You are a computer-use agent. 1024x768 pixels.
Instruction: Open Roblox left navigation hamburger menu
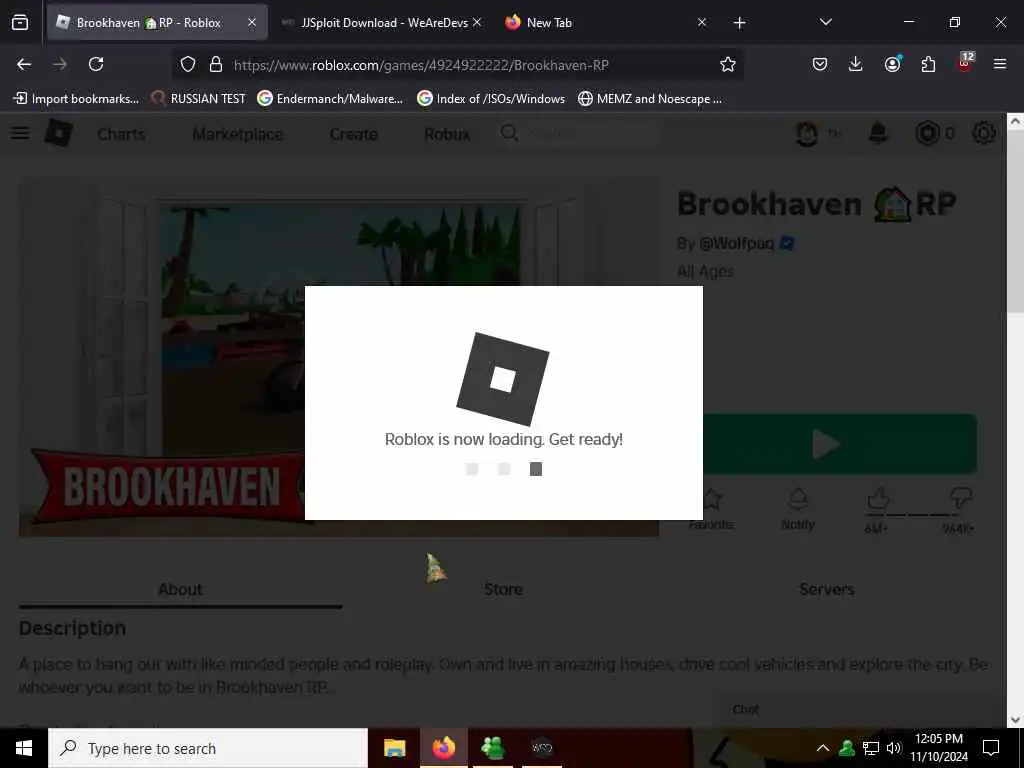(20, 133)
